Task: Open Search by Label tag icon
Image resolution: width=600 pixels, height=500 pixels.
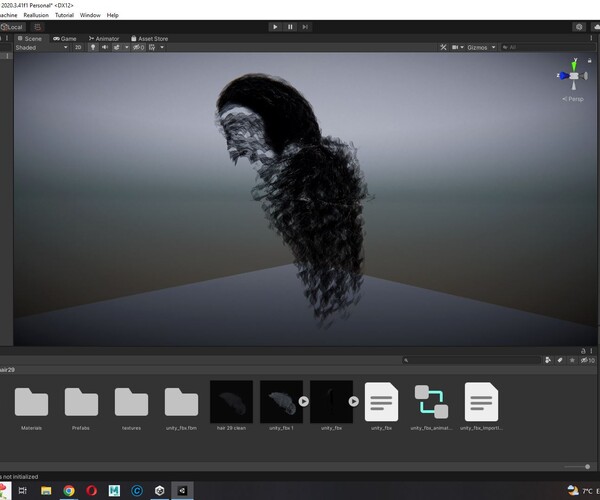Action: [560, 360]
